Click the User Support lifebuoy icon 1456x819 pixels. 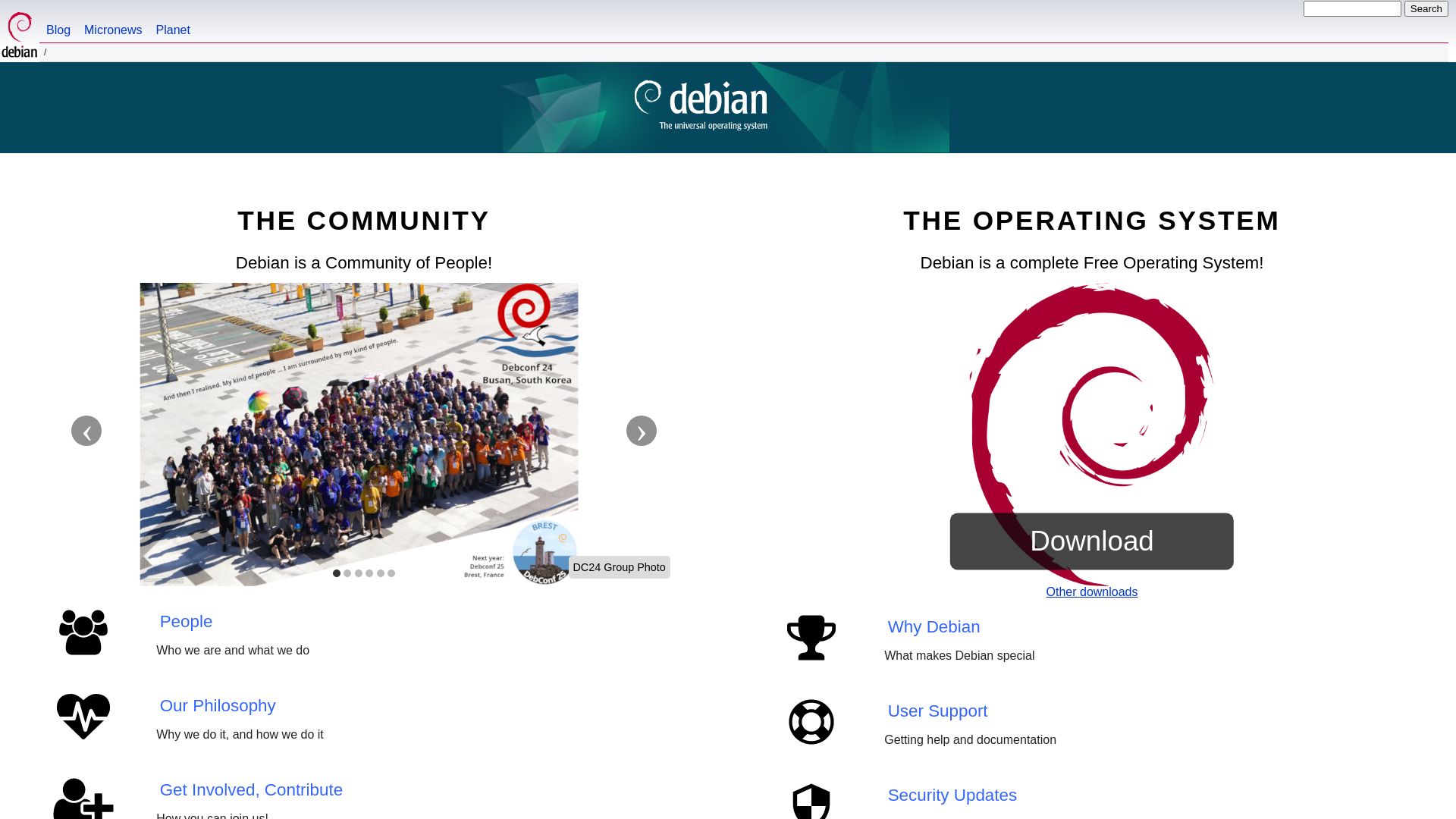[811, 722]
